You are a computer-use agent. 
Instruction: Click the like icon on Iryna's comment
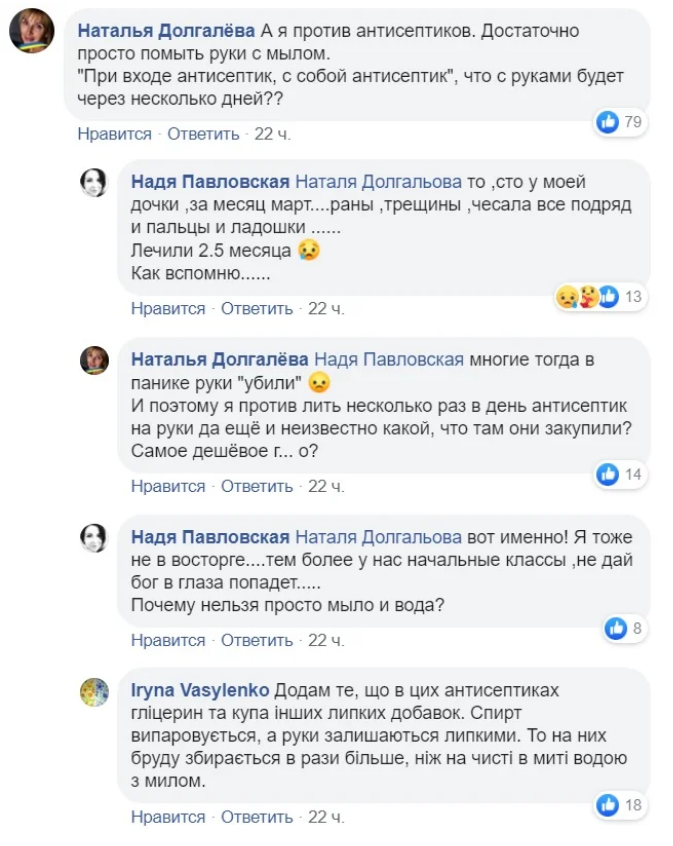coord(607,805)
